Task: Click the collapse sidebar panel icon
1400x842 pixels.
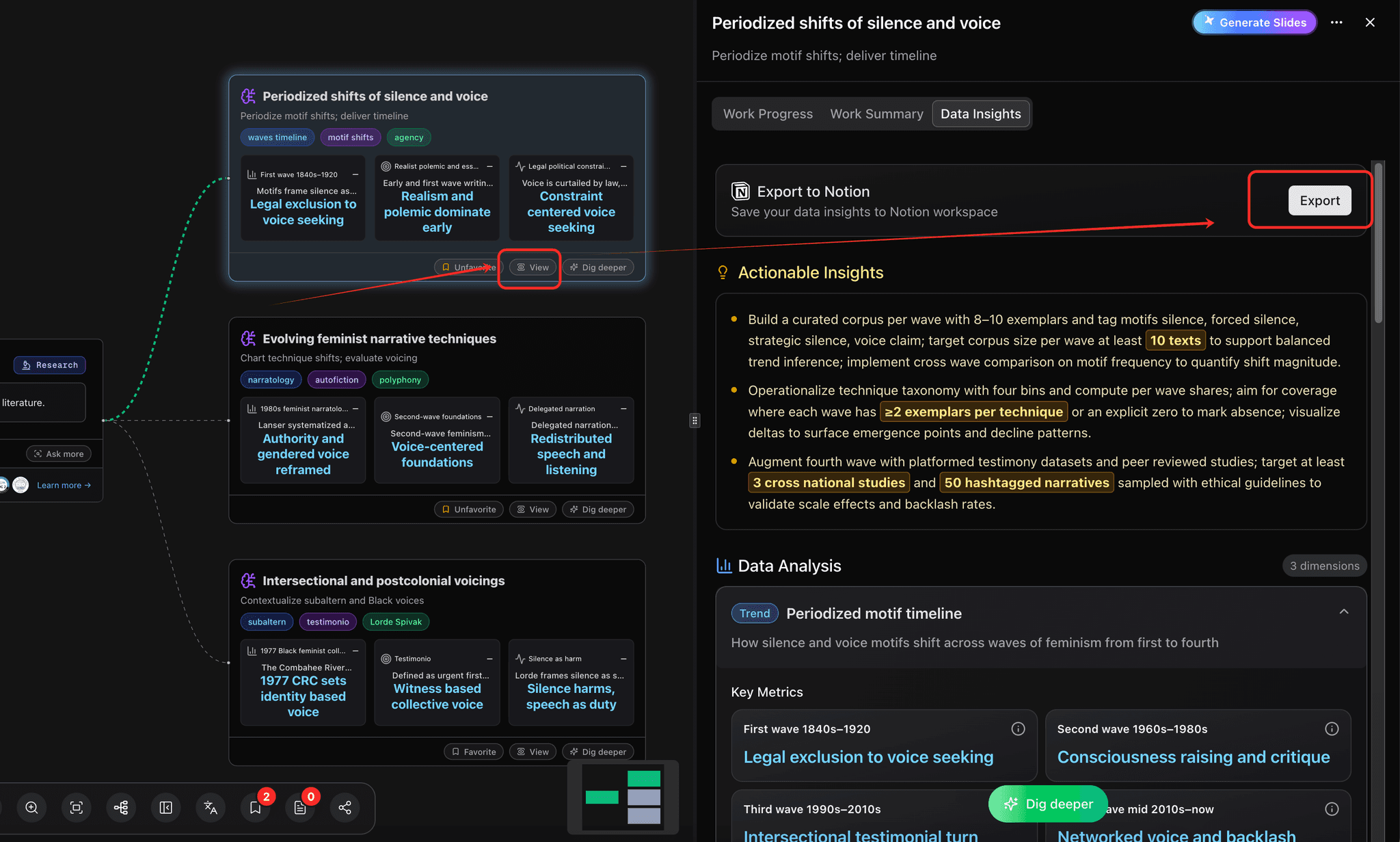Action: 166,808
